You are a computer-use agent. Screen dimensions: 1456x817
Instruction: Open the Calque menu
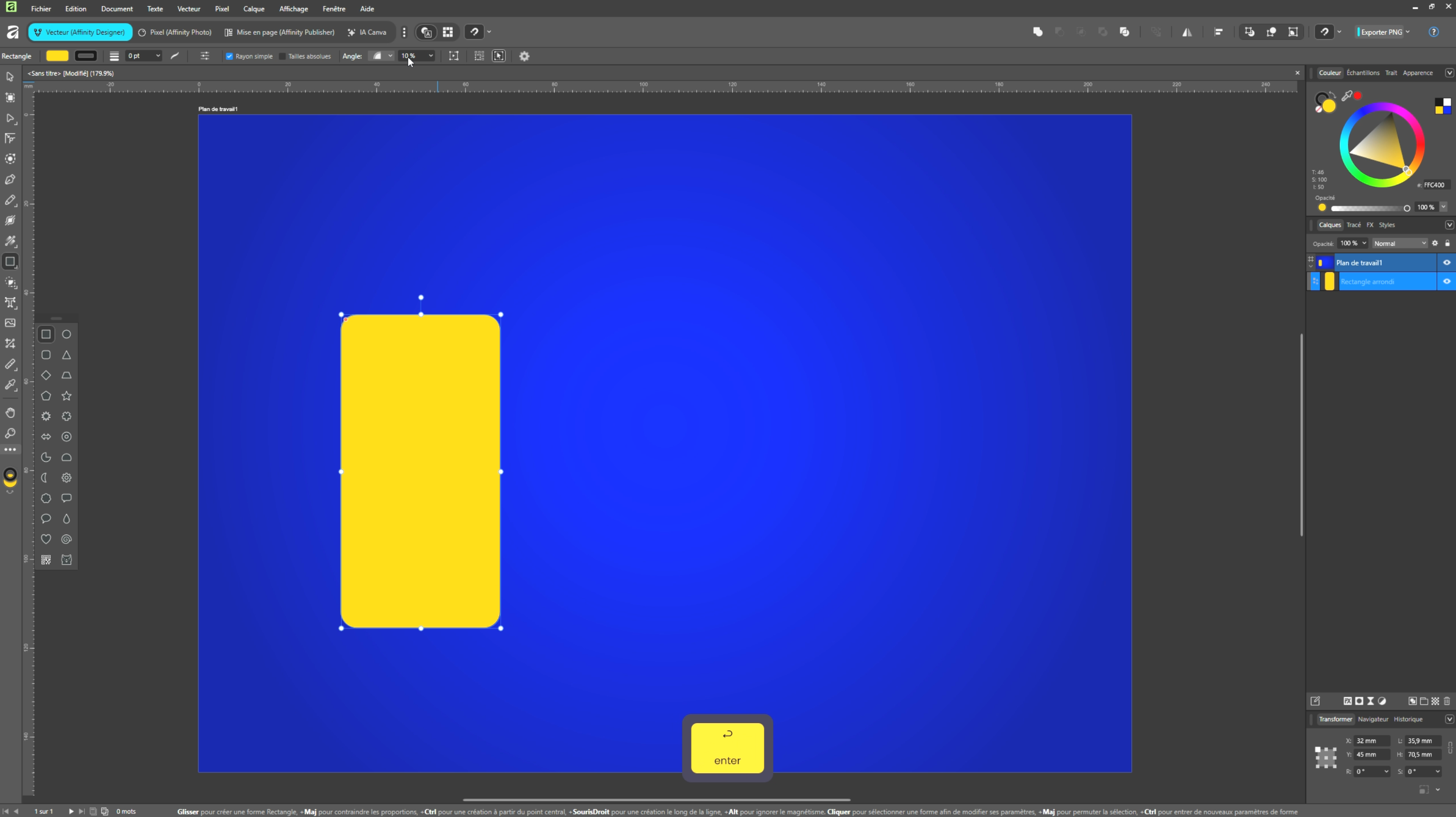[x=253, y=9]
